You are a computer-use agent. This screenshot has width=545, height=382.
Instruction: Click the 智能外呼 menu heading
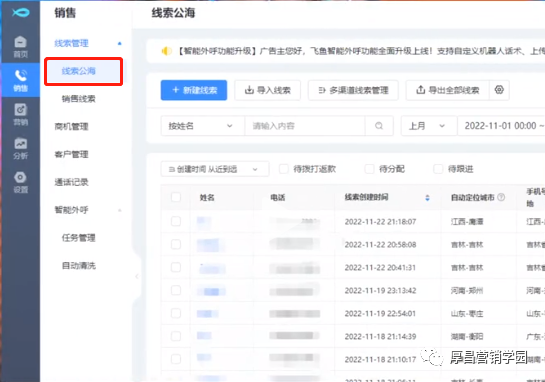coord(72,210)
